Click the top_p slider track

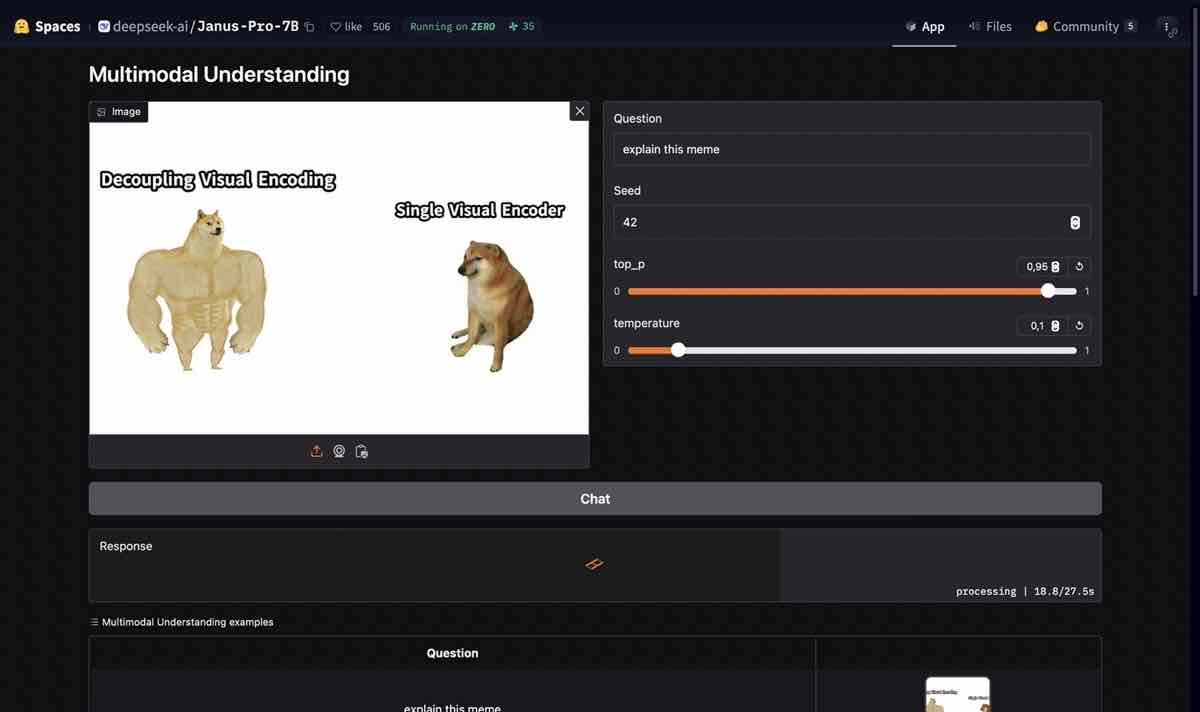(x=852, y=291)
